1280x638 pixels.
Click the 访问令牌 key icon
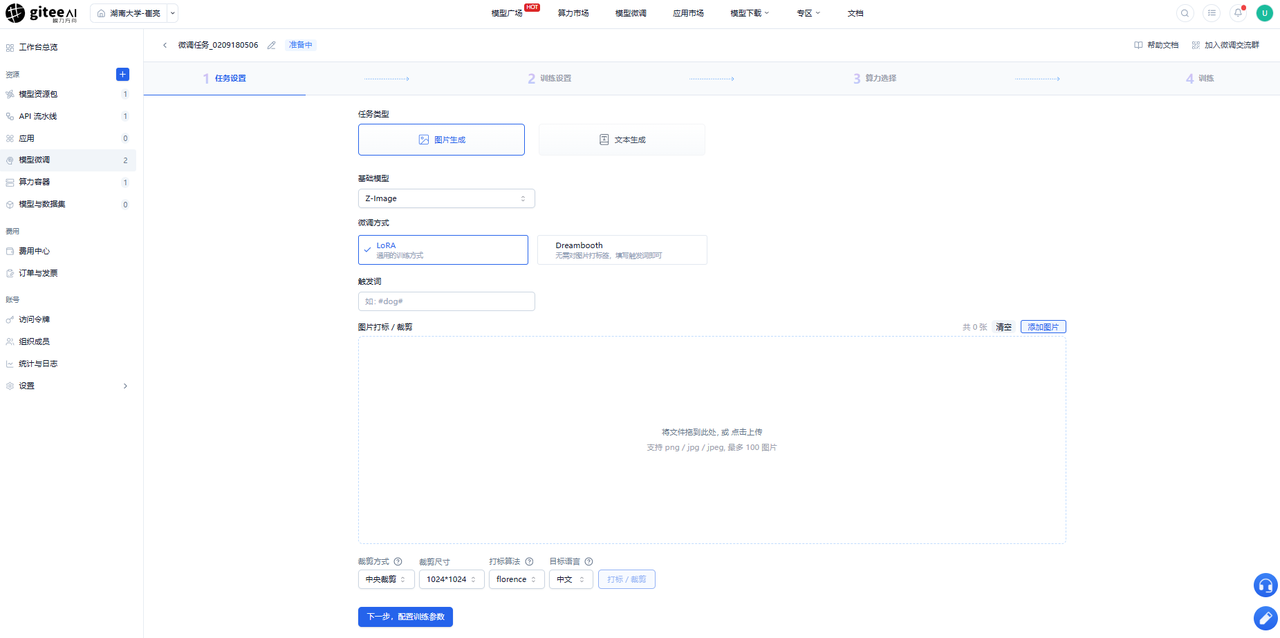(x=10, y=320)
